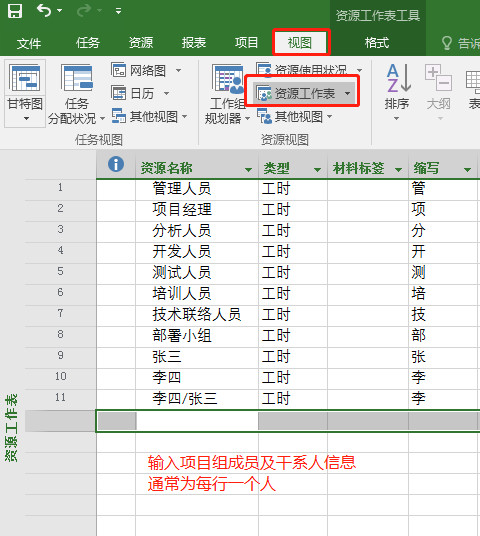This screenshot has height=536, width=480.
Task: Switch to the 视图 ribbon tab
Action: click(300, 43)
